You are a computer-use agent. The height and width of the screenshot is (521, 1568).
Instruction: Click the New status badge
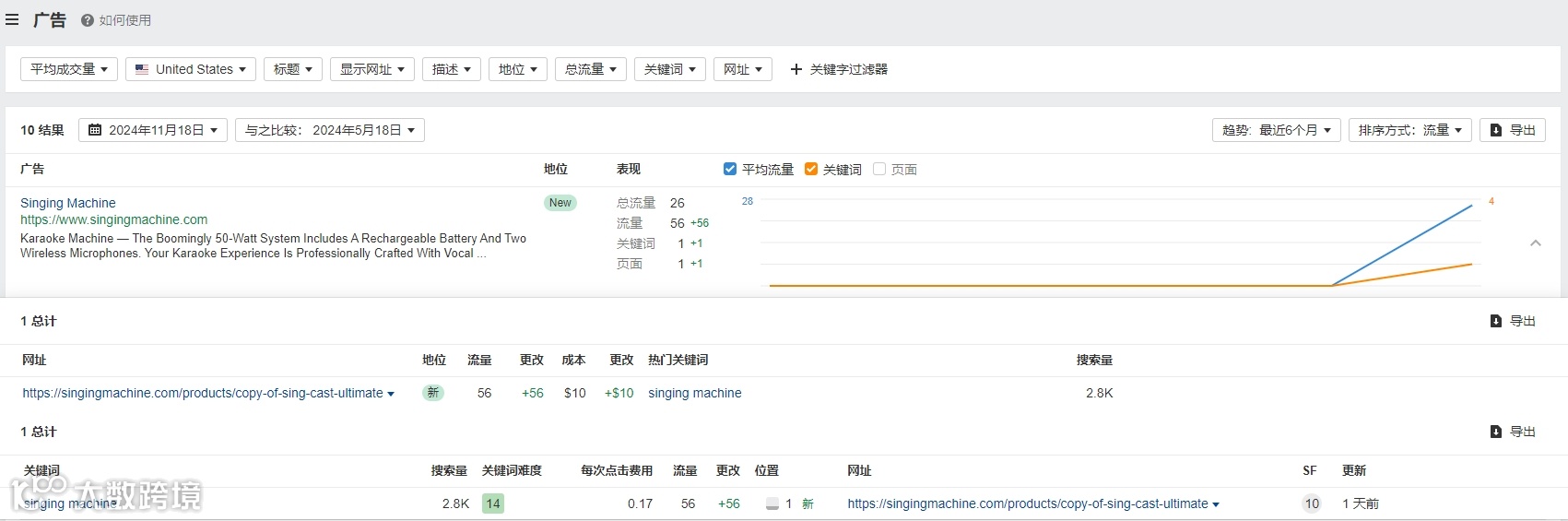point(560,203)
